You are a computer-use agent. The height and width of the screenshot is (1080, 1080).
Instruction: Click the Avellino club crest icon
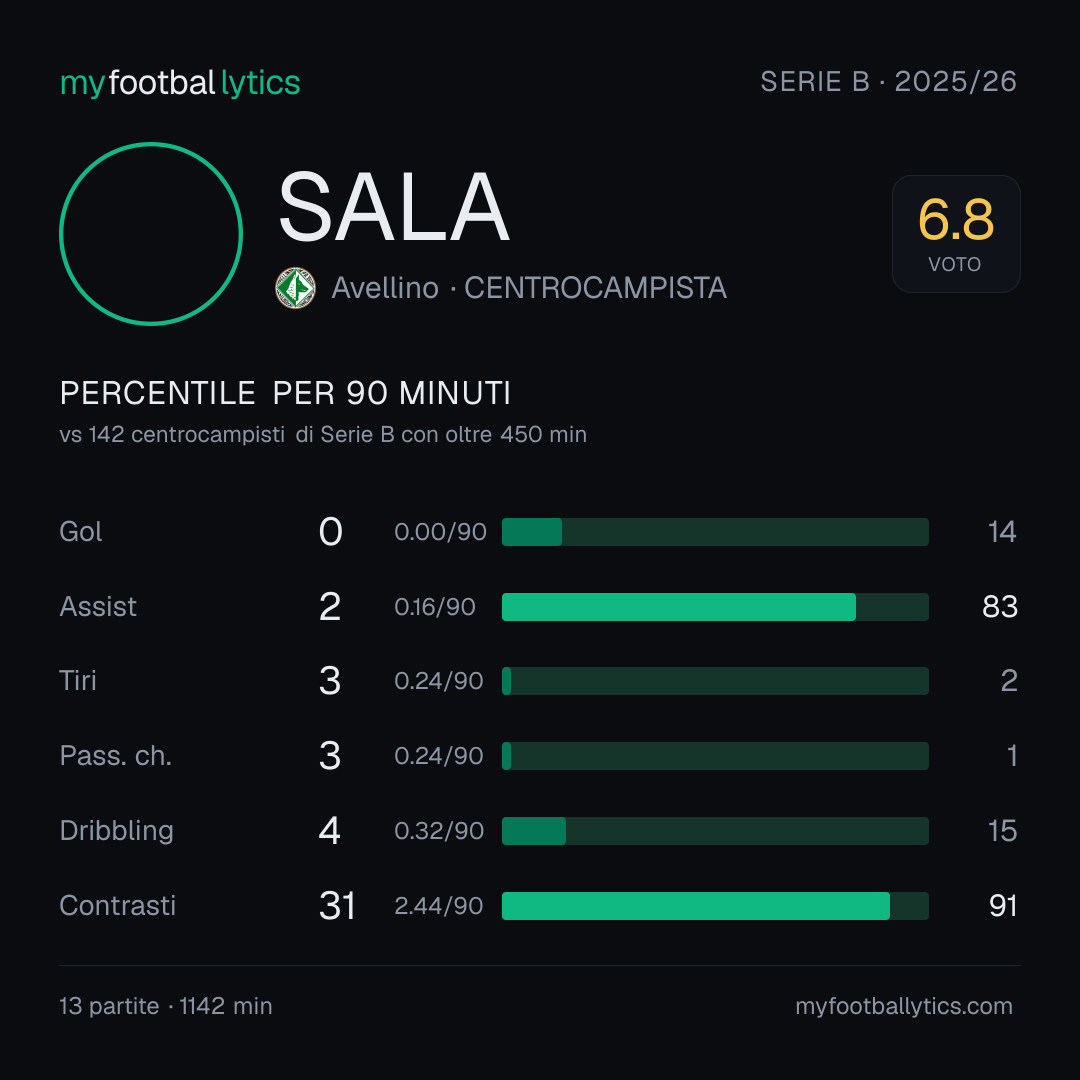[295, 288]
